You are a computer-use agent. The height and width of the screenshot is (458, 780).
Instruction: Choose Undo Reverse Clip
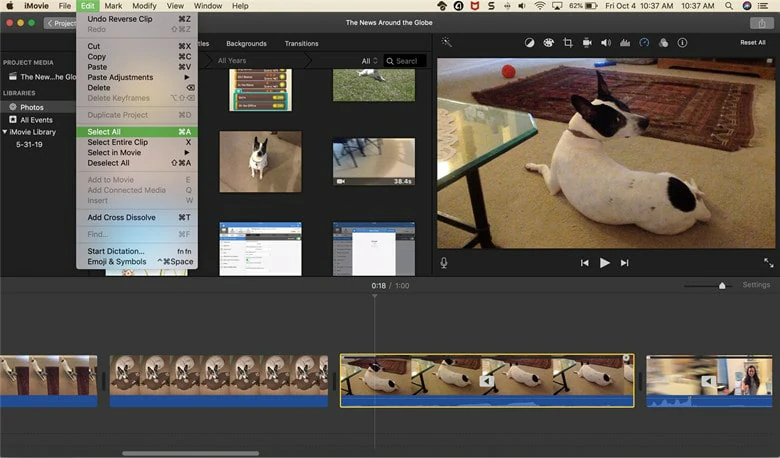tap(137, 19)
